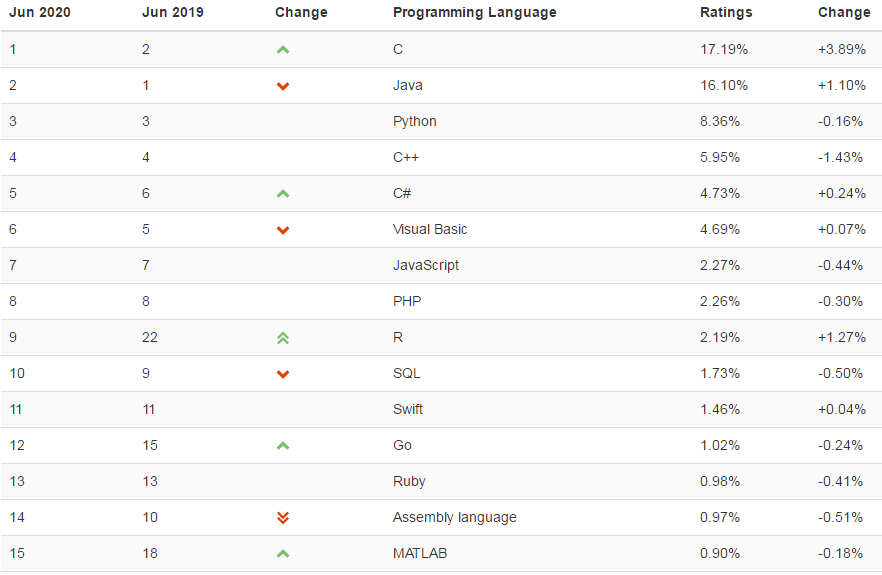This screenshot has height=575, width=882.
Task: Click the green up arrow in MATLAB row
Action: (x=283, y=554)
